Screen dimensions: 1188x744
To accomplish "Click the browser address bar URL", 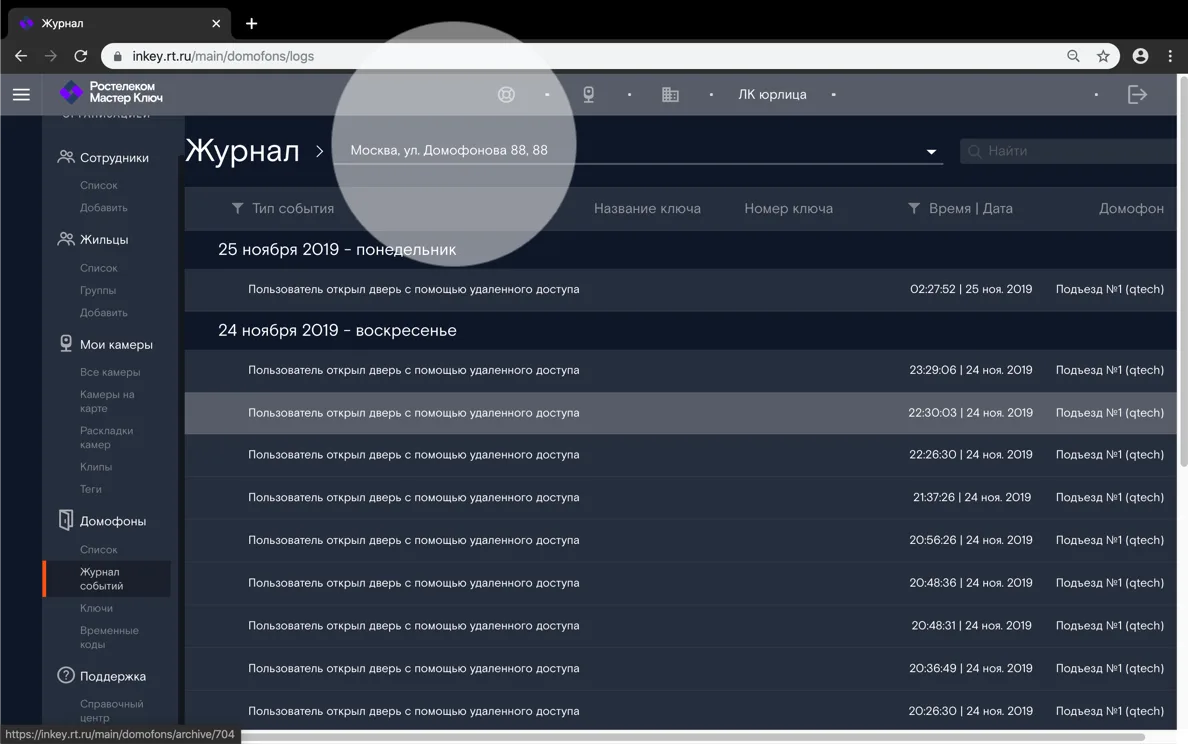I will [x=223, y=56].
